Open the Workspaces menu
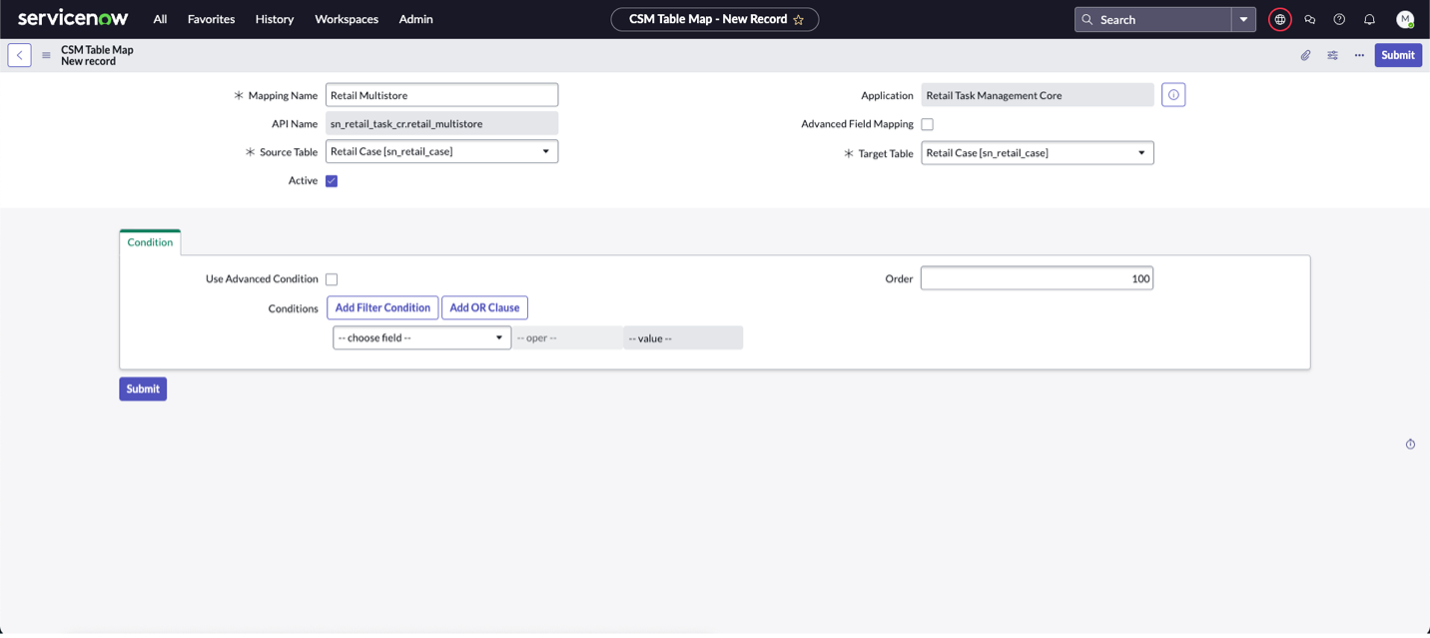 pos(346,19)
